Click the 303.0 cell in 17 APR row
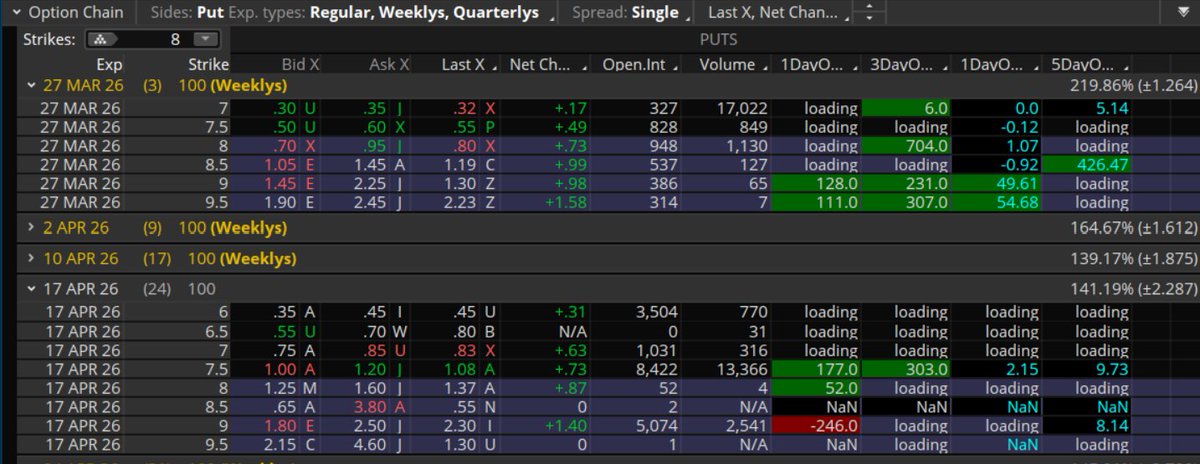The image size is (1200, 464). pyautogui.click(x=904, y=369)
